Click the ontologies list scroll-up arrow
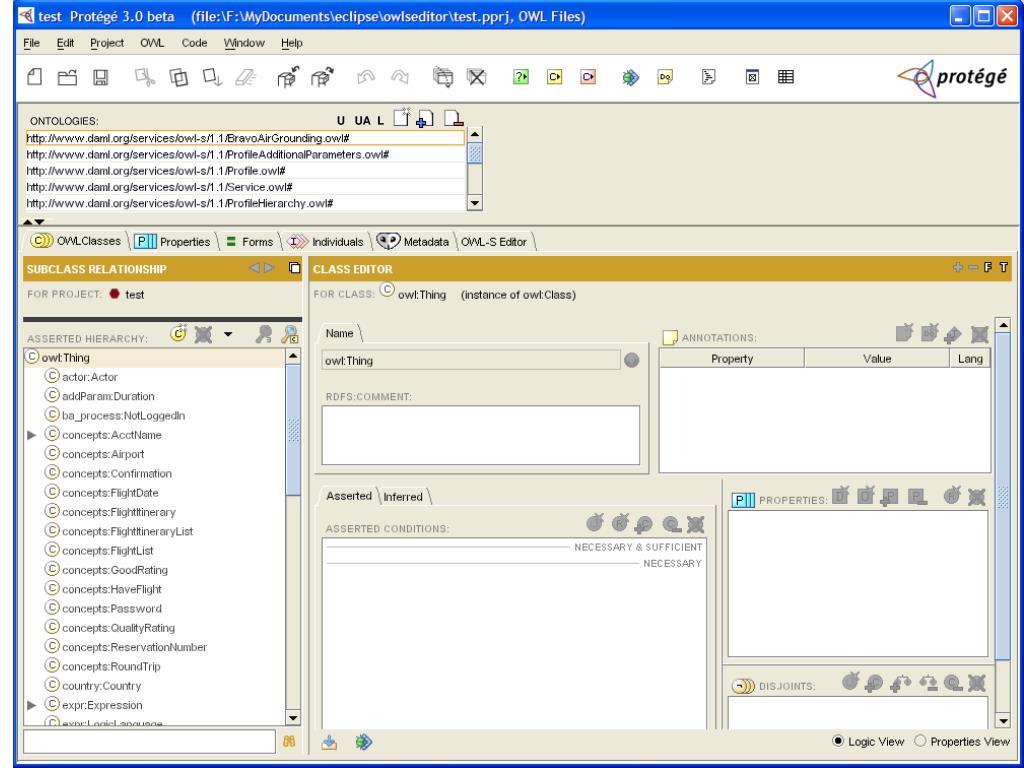 coord(475,135)
